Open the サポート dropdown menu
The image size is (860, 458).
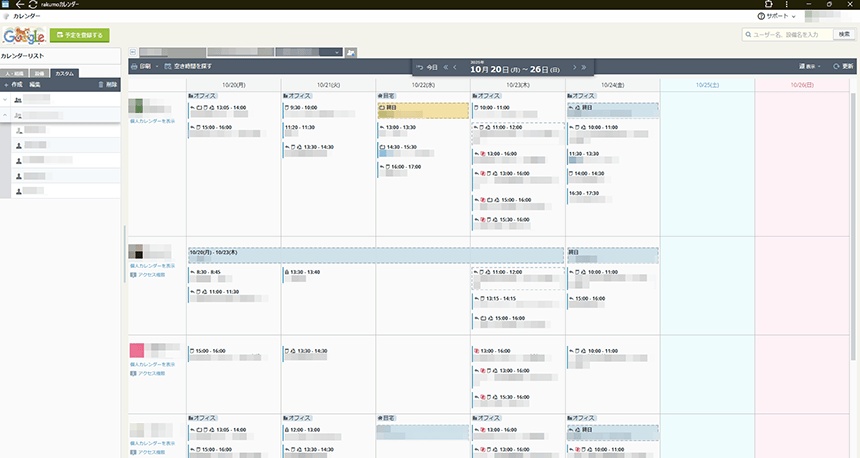coord(777,17)
